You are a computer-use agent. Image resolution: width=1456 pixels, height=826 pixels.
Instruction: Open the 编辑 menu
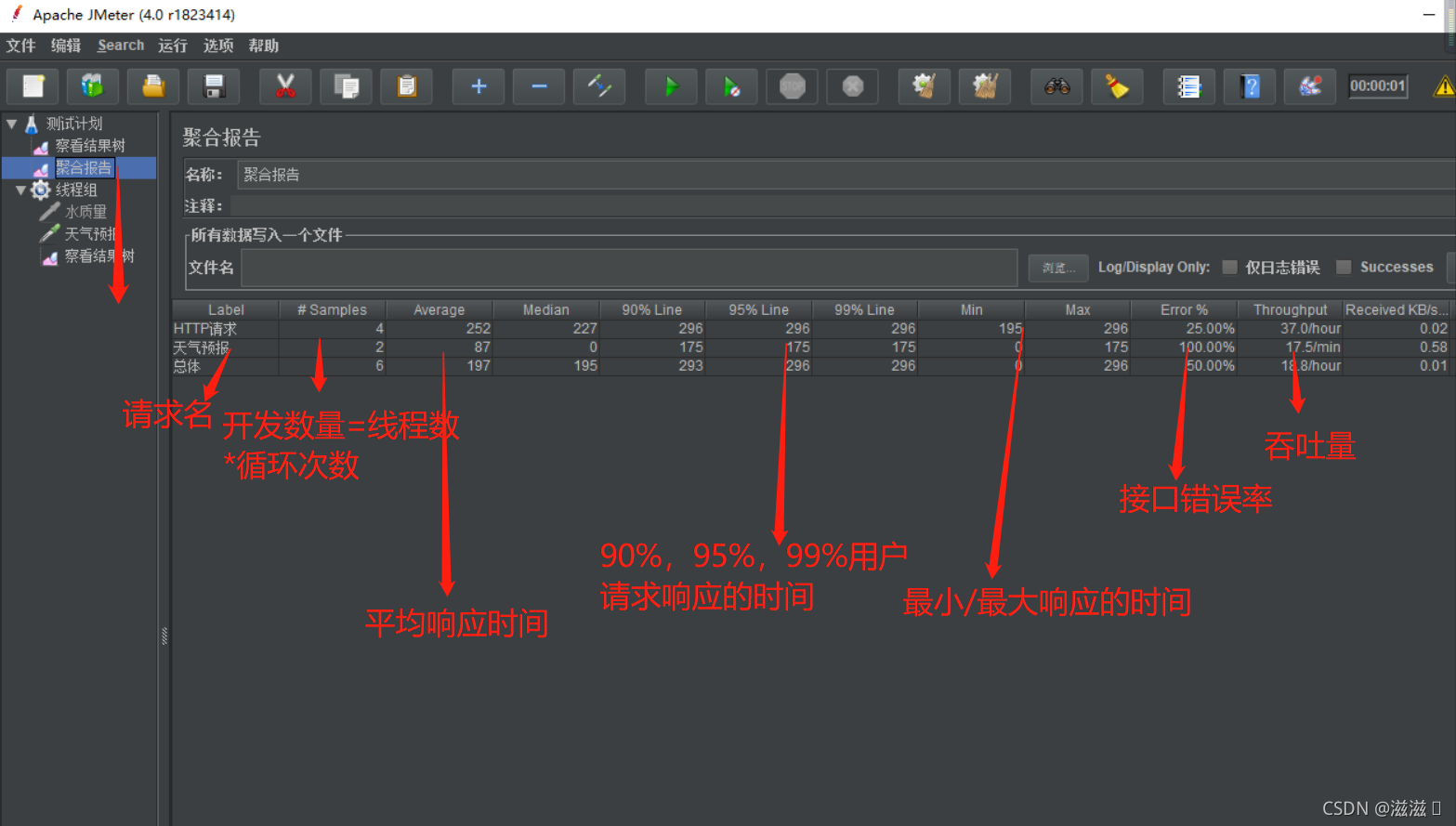66,46
